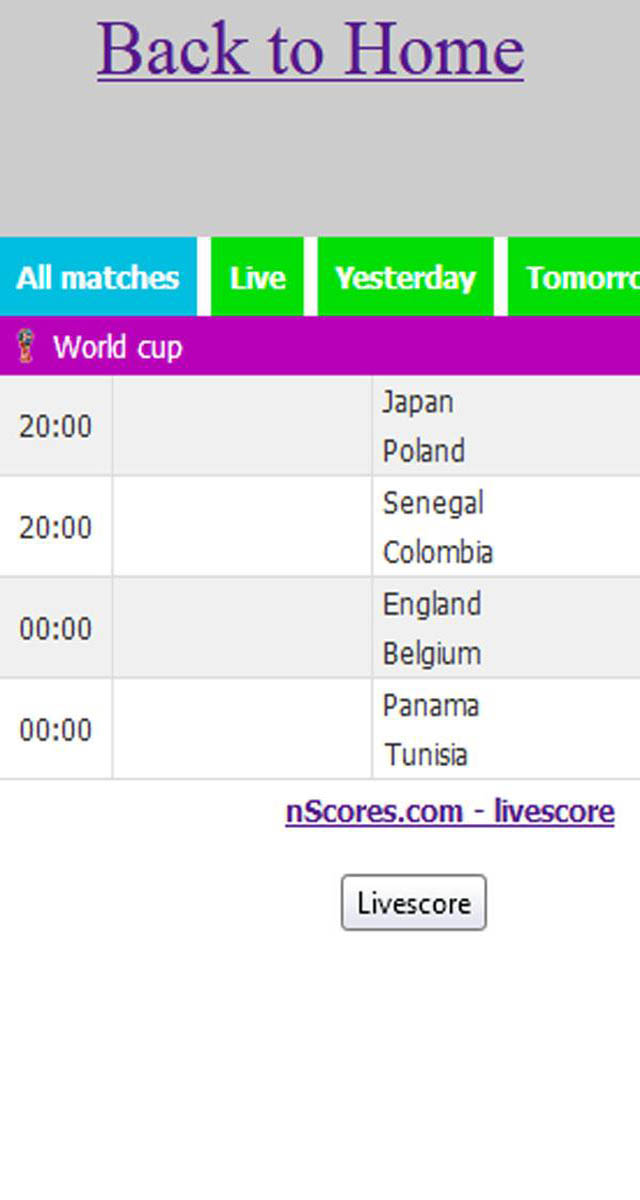Screen dimensions: 640x1200
Task: Click the 00:00 time for Panama match
Action: (55, 730)
